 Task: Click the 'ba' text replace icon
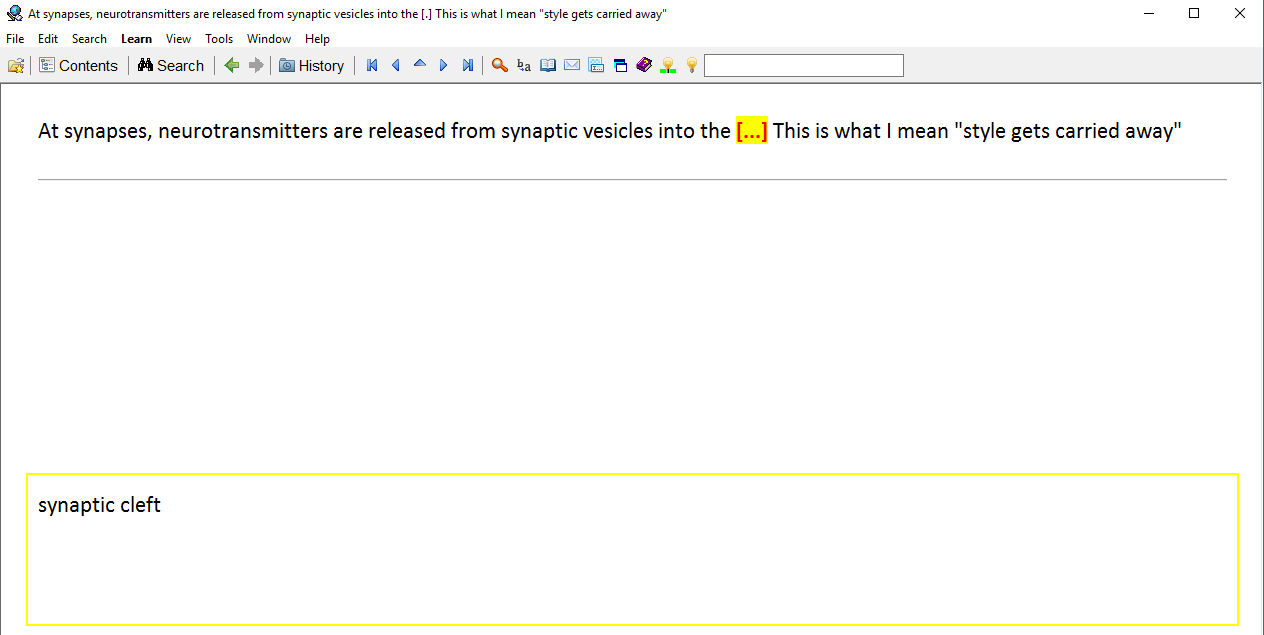[524, 66]
